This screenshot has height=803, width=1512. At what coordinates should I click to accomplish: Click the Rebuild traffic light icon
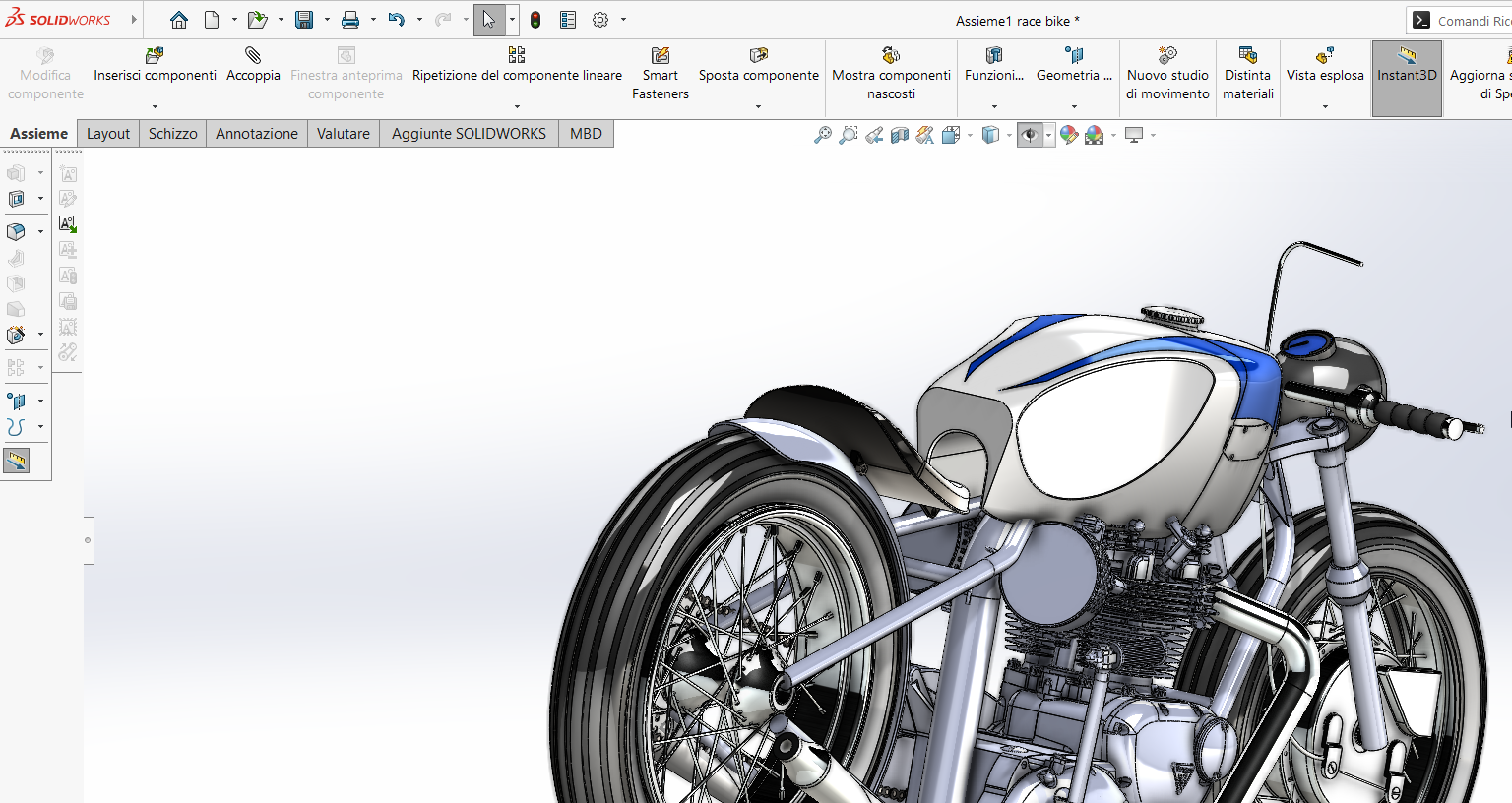tap(535, 20)
